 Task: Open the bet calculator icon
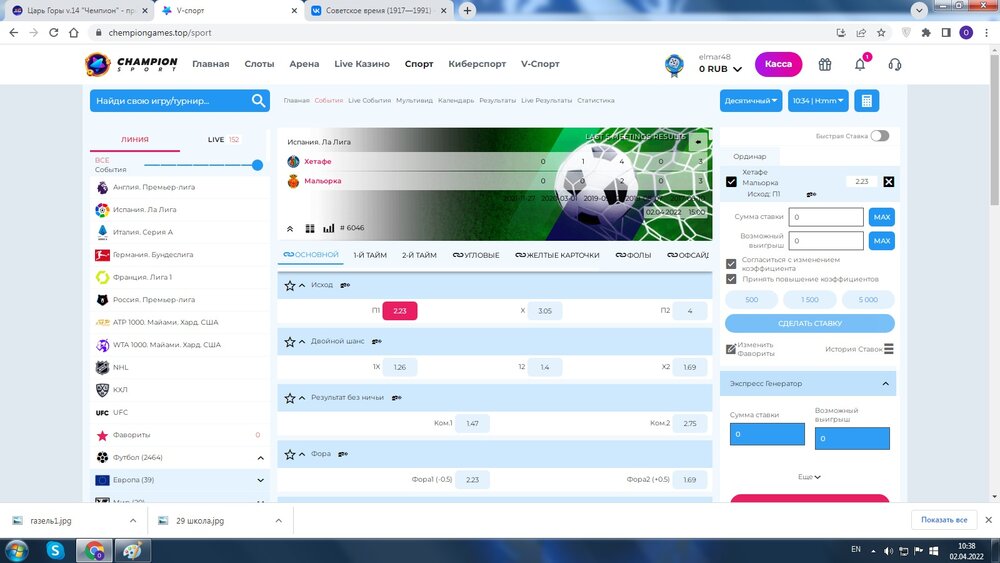tap(867, 101)
